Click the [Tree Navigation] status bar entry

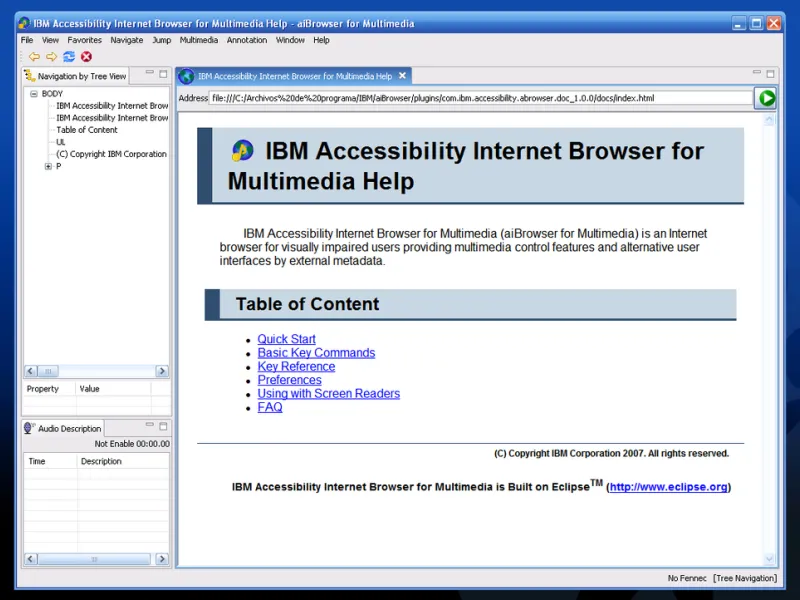coord(745,578)
